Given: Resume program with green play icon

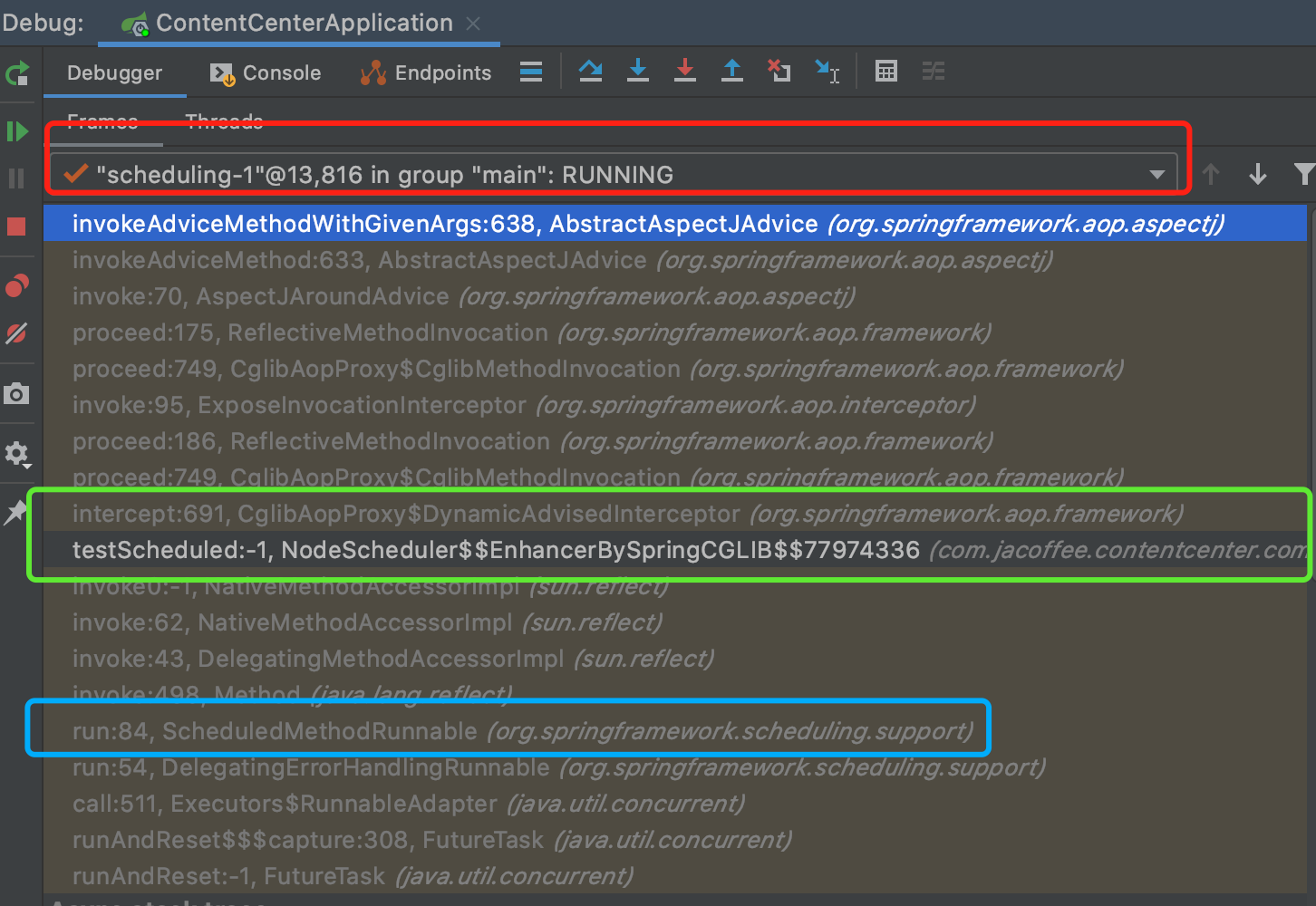Looking at the screenshot, I should pos(17,131).
